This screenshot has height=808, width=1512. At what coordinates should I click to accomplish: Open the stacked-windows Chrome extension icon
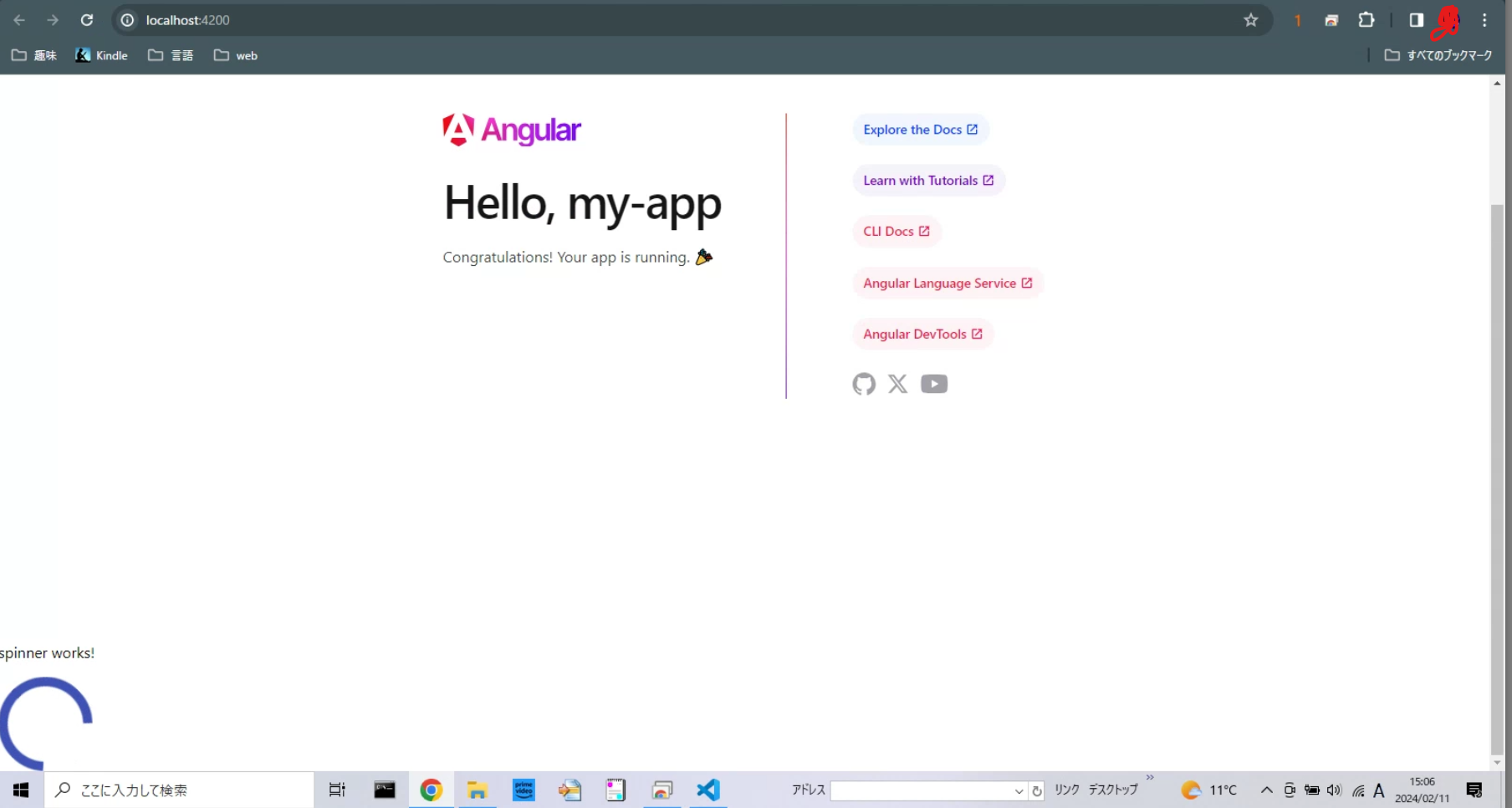[x=1331, y=20]
